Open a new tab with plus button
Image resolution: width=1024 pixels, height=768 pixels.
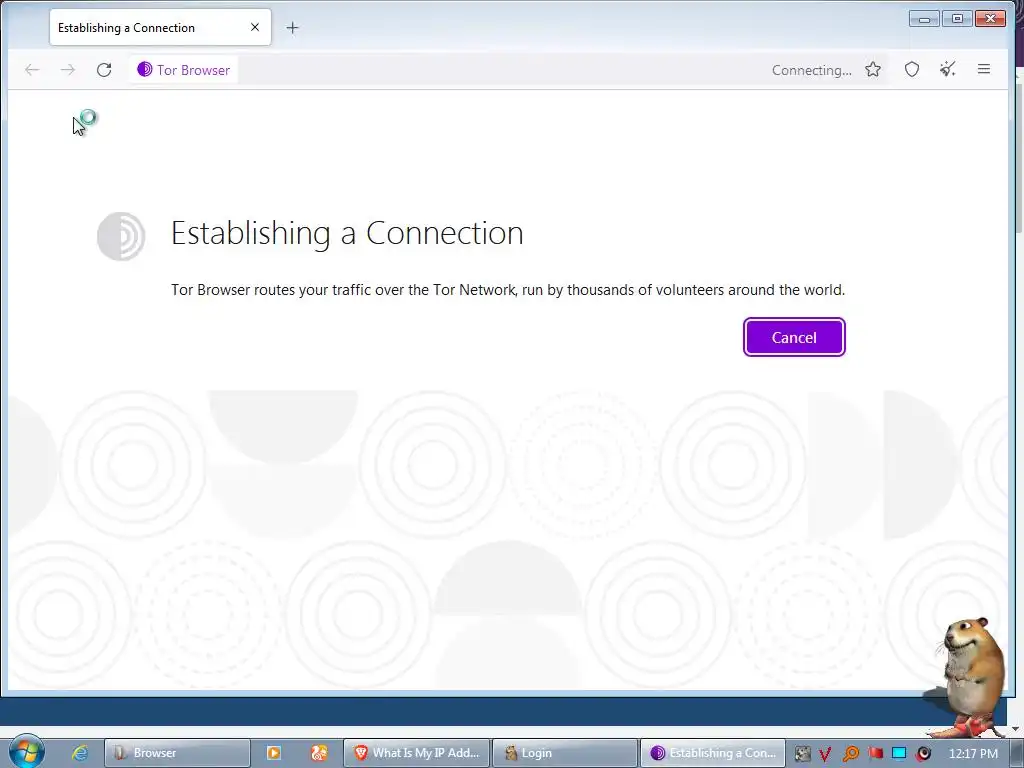(293, 27)
